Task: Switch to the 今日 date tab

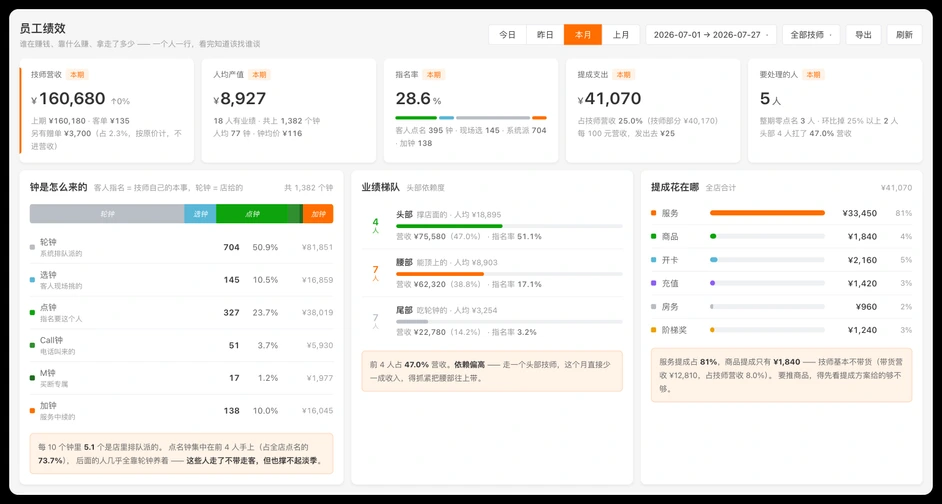Action: (508, 35)
